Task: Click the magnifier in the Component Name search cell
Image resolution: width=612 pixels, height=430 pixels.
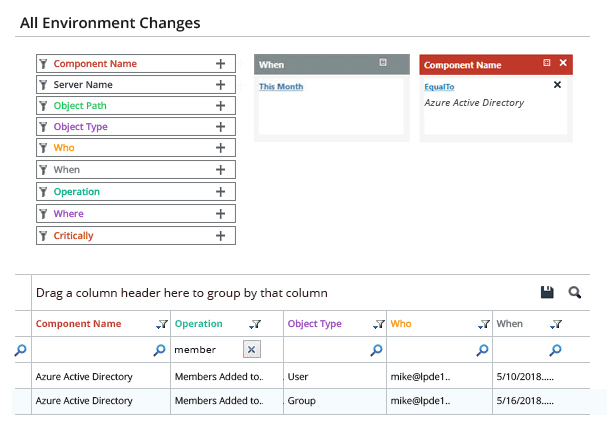Action: (x=159, y=350)
